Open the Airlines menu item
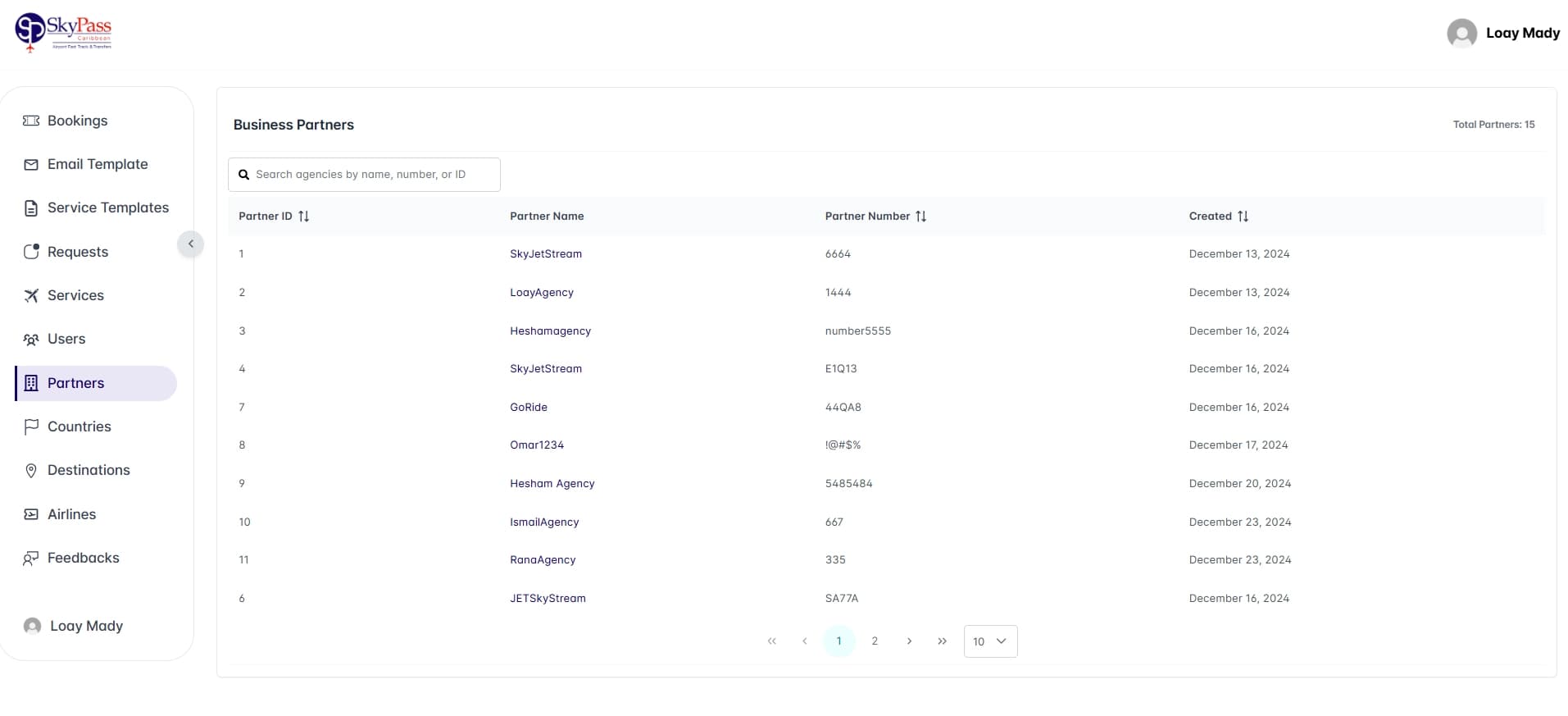The width and height of the screenshot is (1568, 716). pyautogui.click(x=71, y=514)
